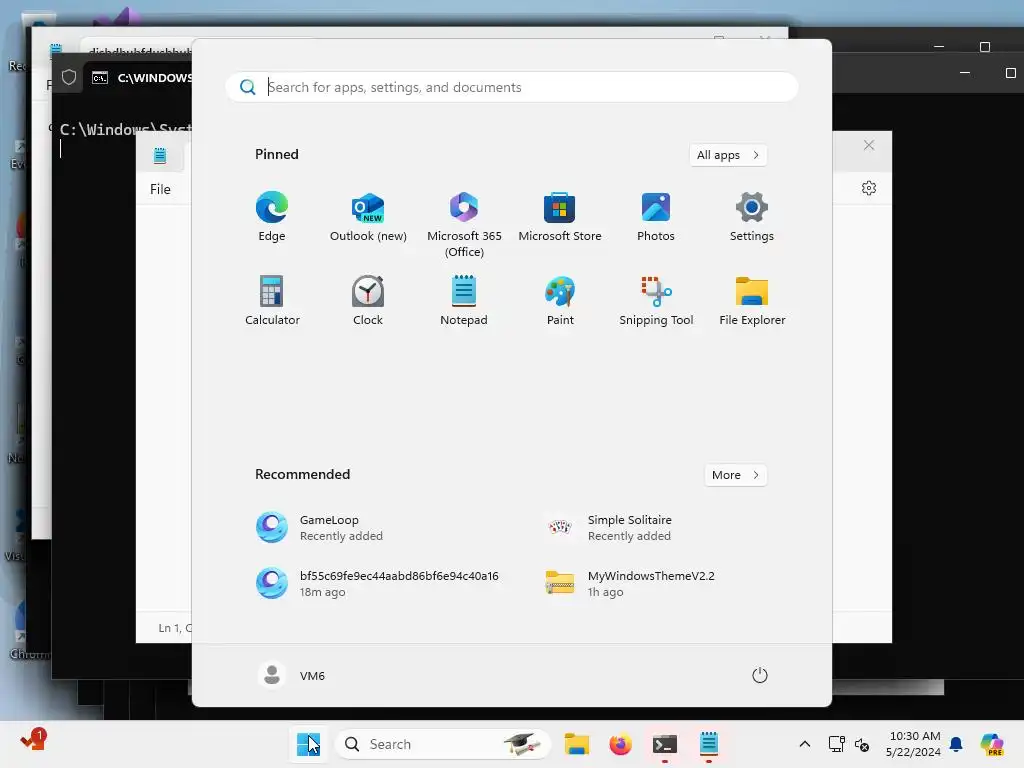Switch to Notepad on the taskbar
This screenshot has width=1024, height=768.
(x=709, y=744)
